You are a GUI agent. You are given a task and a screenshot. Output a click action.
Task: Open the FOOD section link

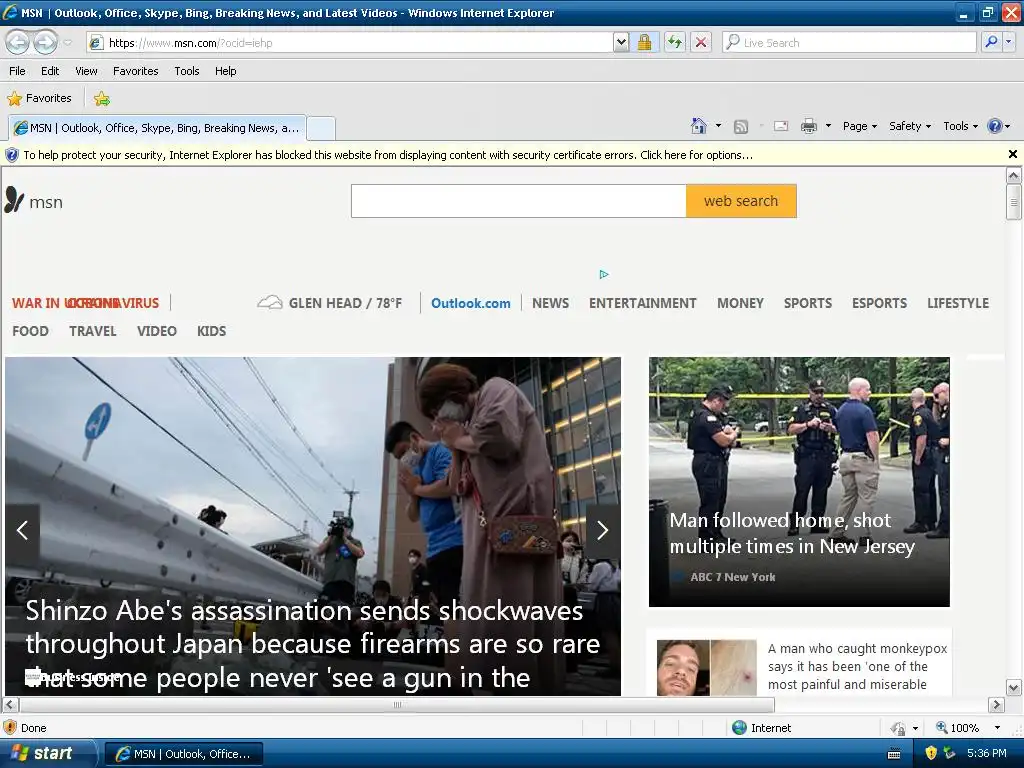click(x=30, y=331)
